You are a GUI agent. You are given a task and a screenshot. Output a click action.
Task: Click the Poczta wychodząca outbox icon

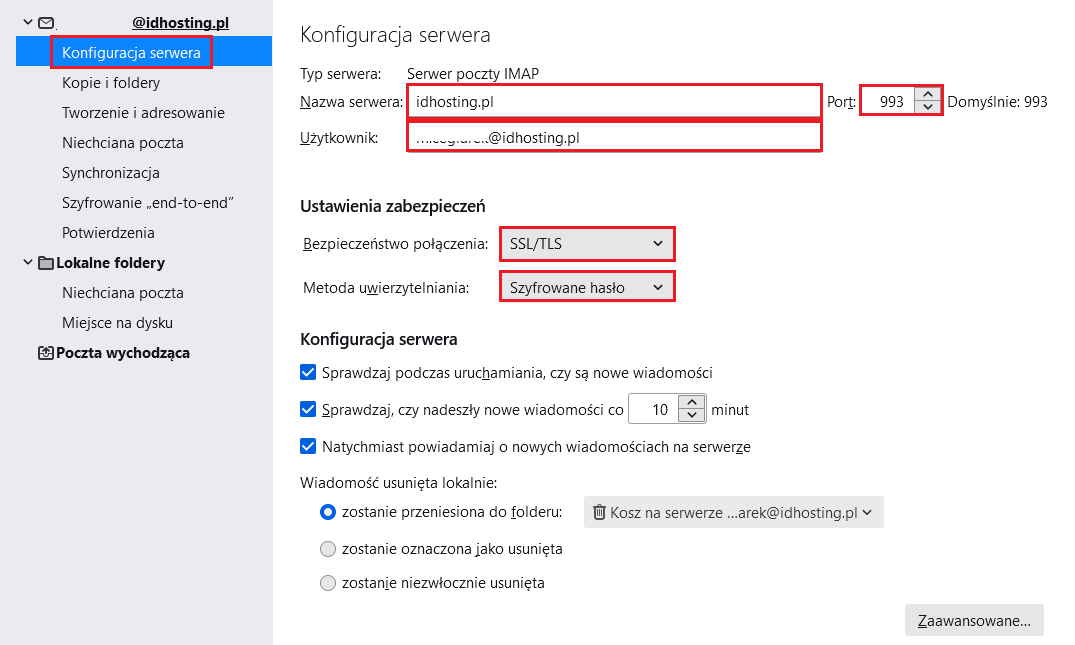point(46,353)
